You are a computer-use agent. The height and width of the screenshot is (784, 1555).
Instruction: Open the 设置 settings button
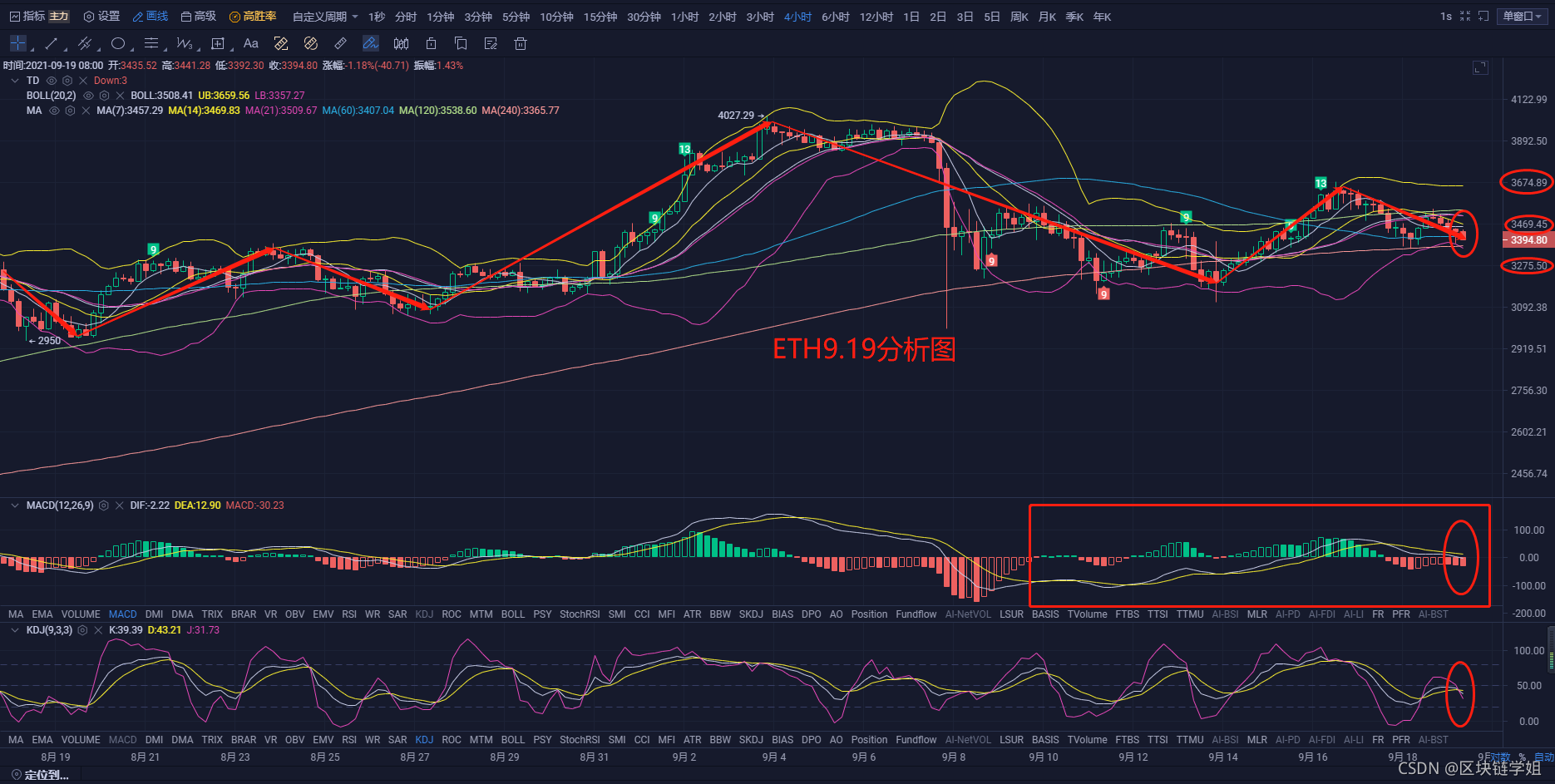[x=101, y=16]
